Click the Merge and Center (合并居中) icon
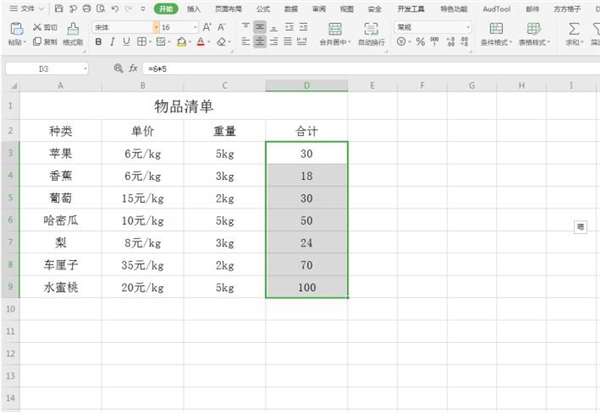Screen dimensions: 600x412 click(x=335, y=29)
